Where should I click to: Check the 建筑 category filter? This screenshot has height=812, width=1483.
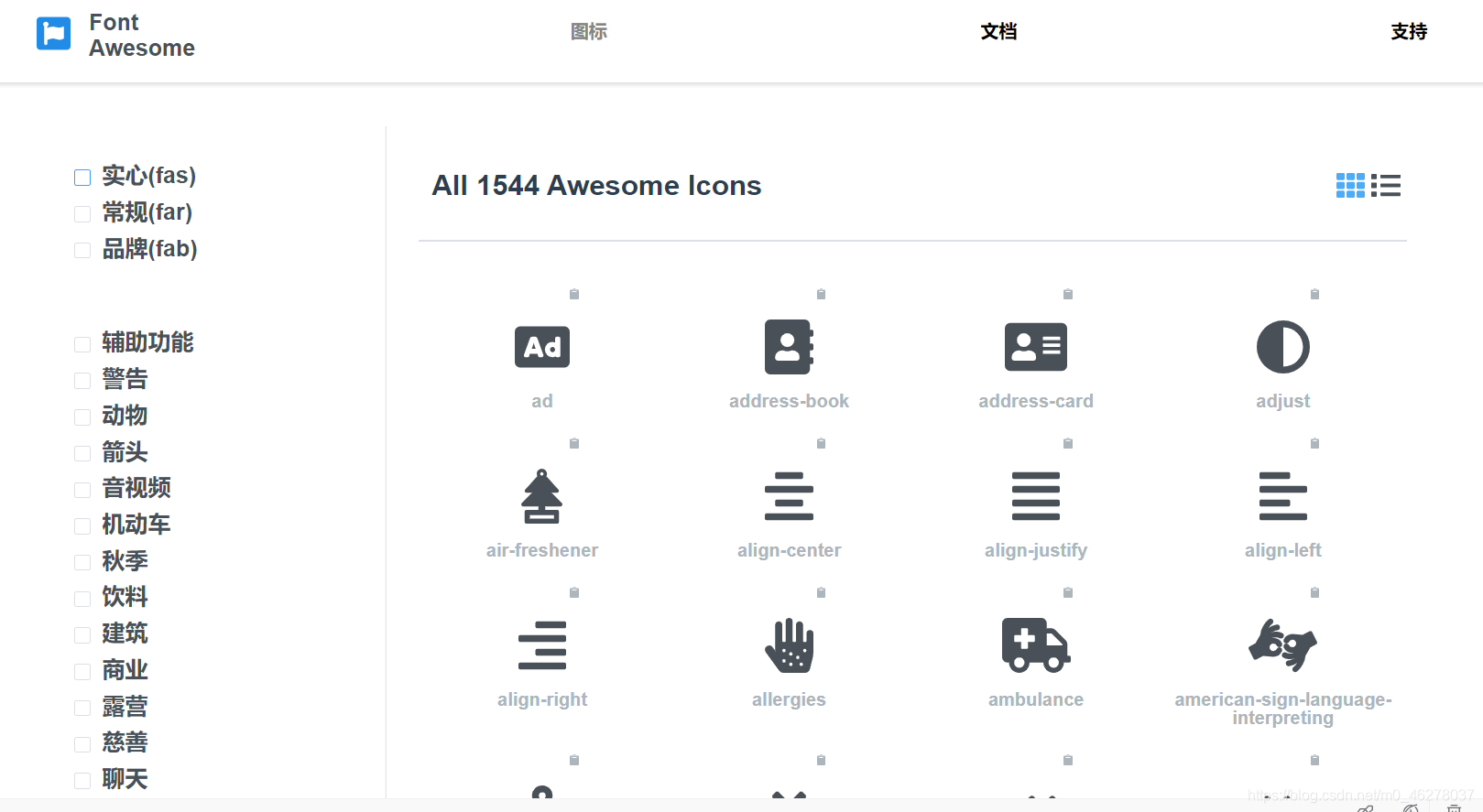pyautogui.click(x=82, y=635)
